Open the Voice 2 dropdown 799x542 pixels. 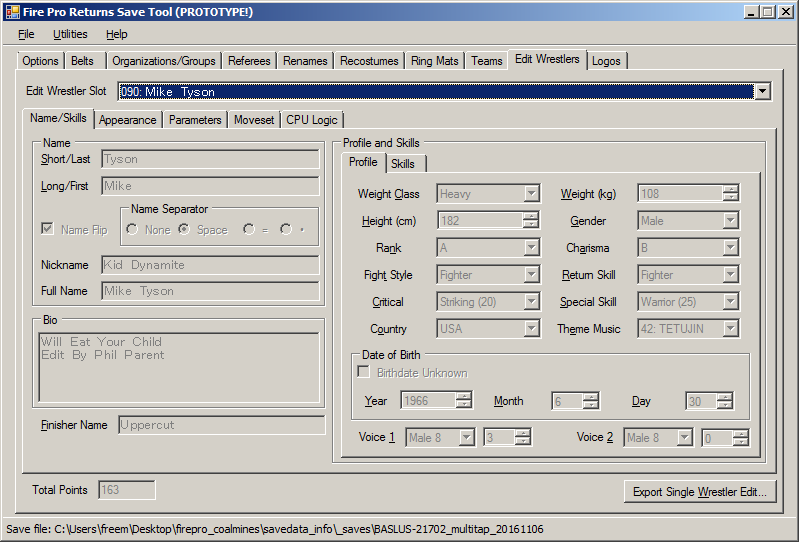684,438
